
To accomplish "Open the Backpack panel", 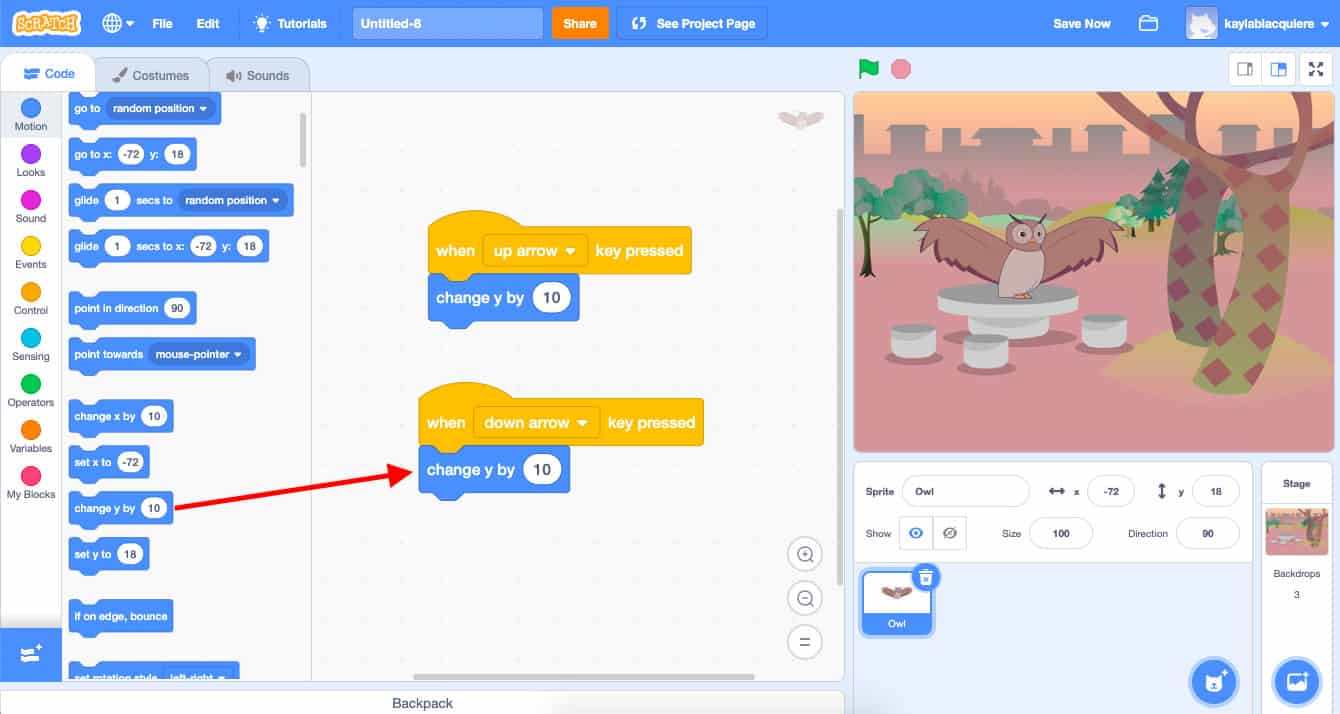I will [422, 703].
